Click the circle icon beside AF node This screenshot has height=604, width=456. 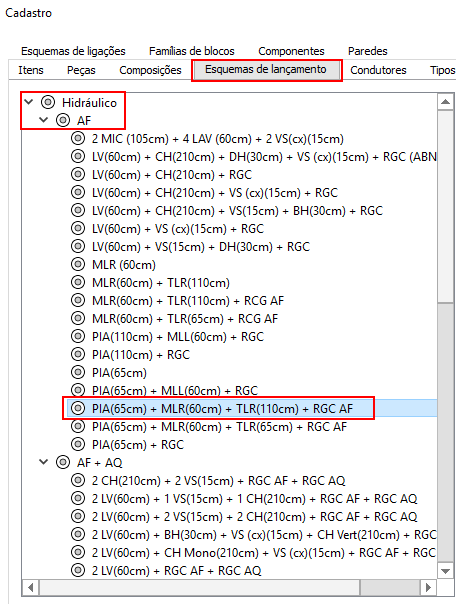[x=63, y=120]
